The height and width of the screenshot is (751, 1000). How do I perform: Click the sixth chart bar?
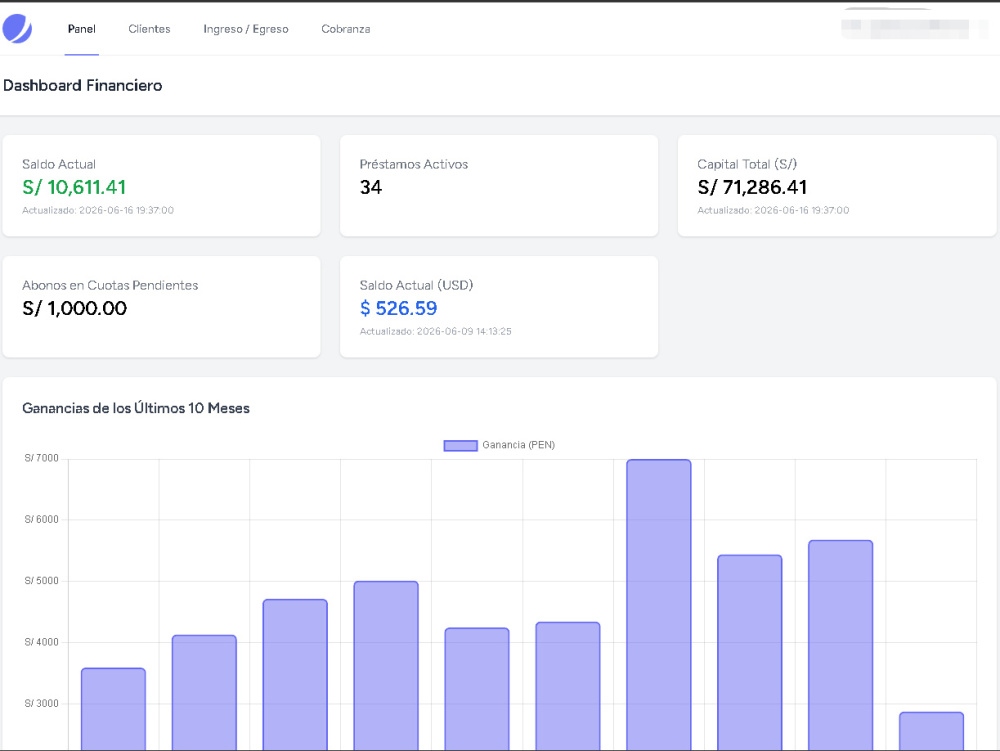pos(568,686)
